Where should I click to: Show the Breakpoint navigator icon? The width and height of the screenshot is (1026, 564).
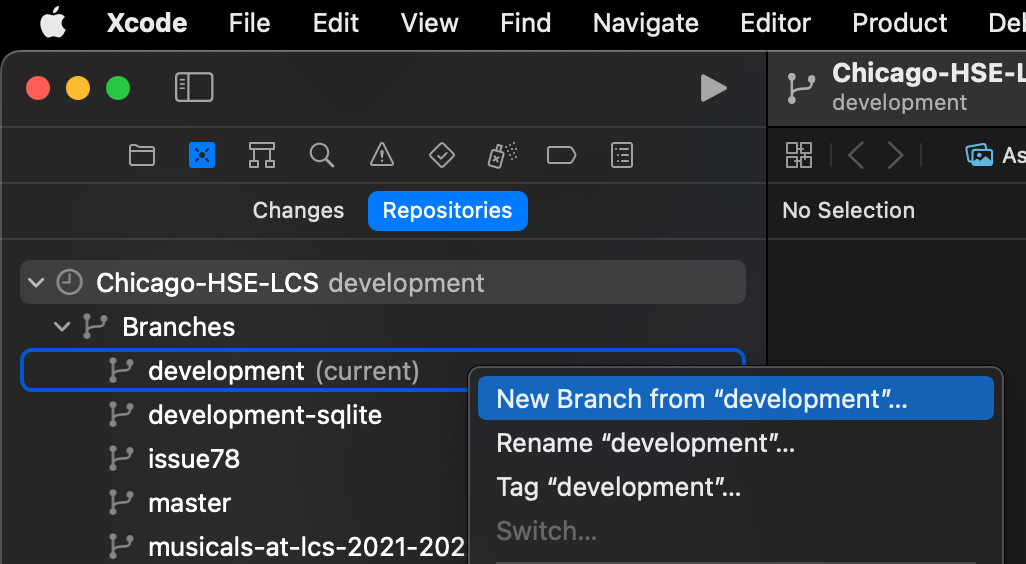click(561, 155)
